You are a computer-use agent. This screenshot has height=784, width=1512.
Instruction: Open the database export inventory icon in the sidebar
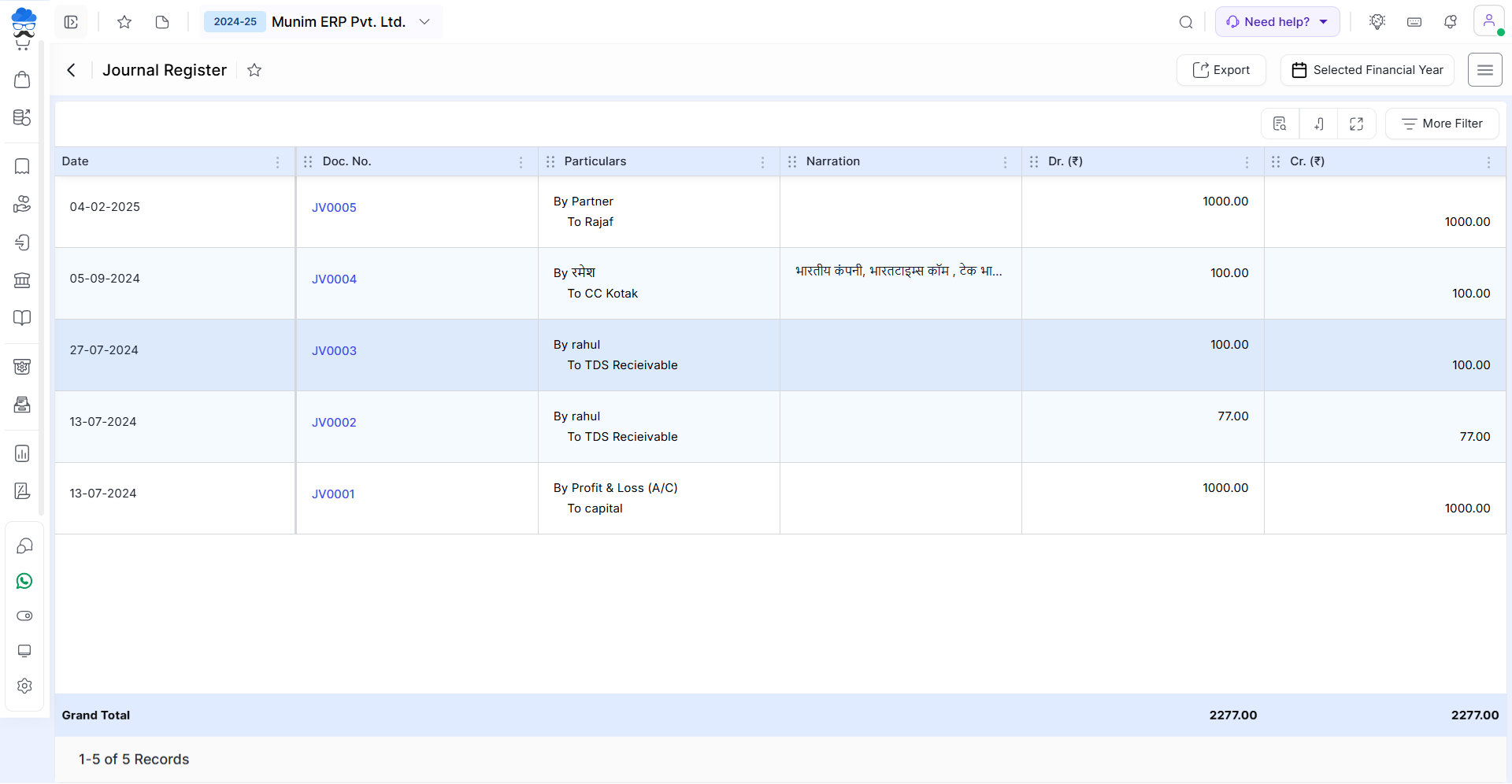23,117
